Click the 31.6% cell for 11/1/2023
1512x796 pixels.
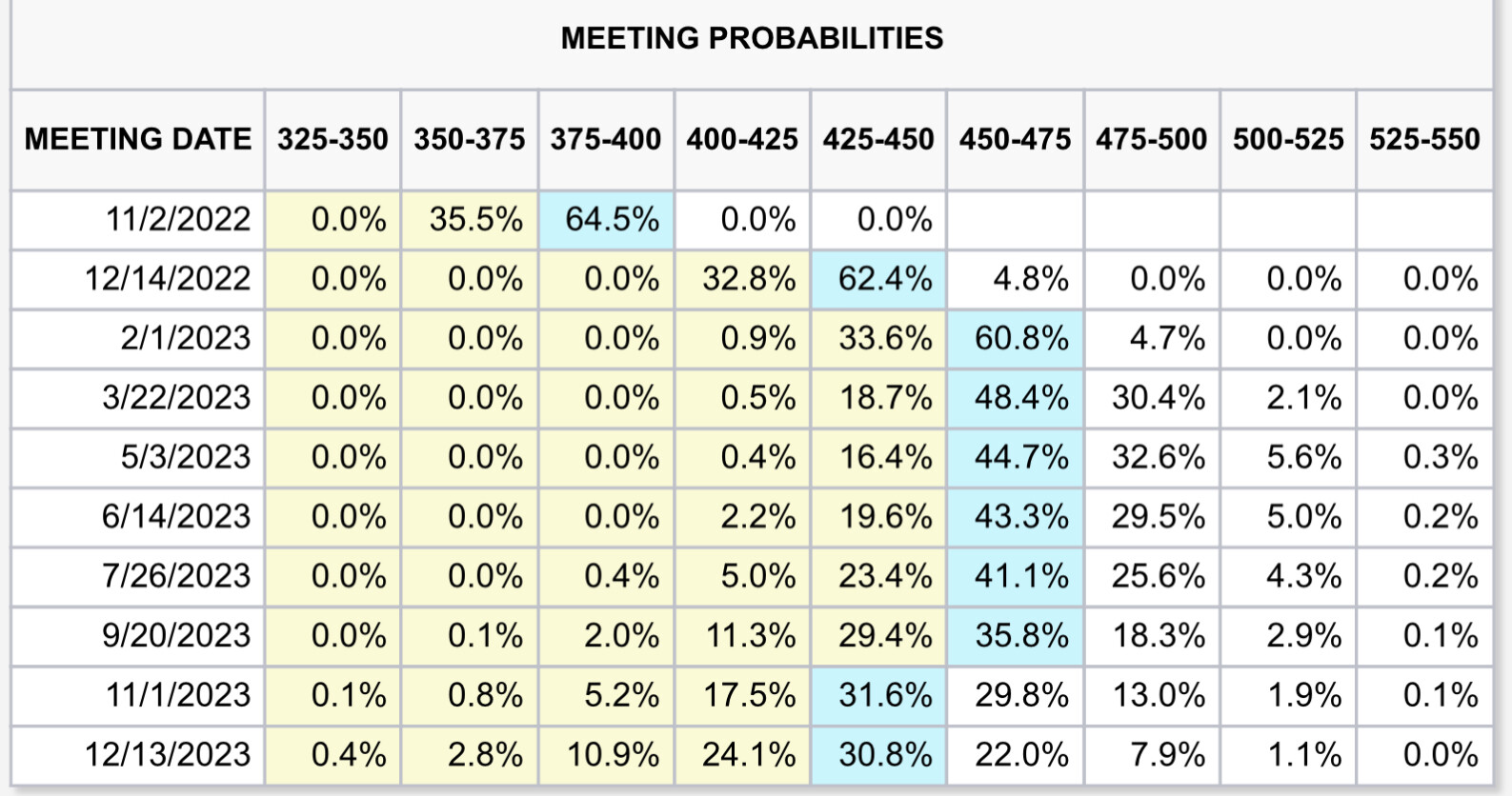click(x=885, y=695)
